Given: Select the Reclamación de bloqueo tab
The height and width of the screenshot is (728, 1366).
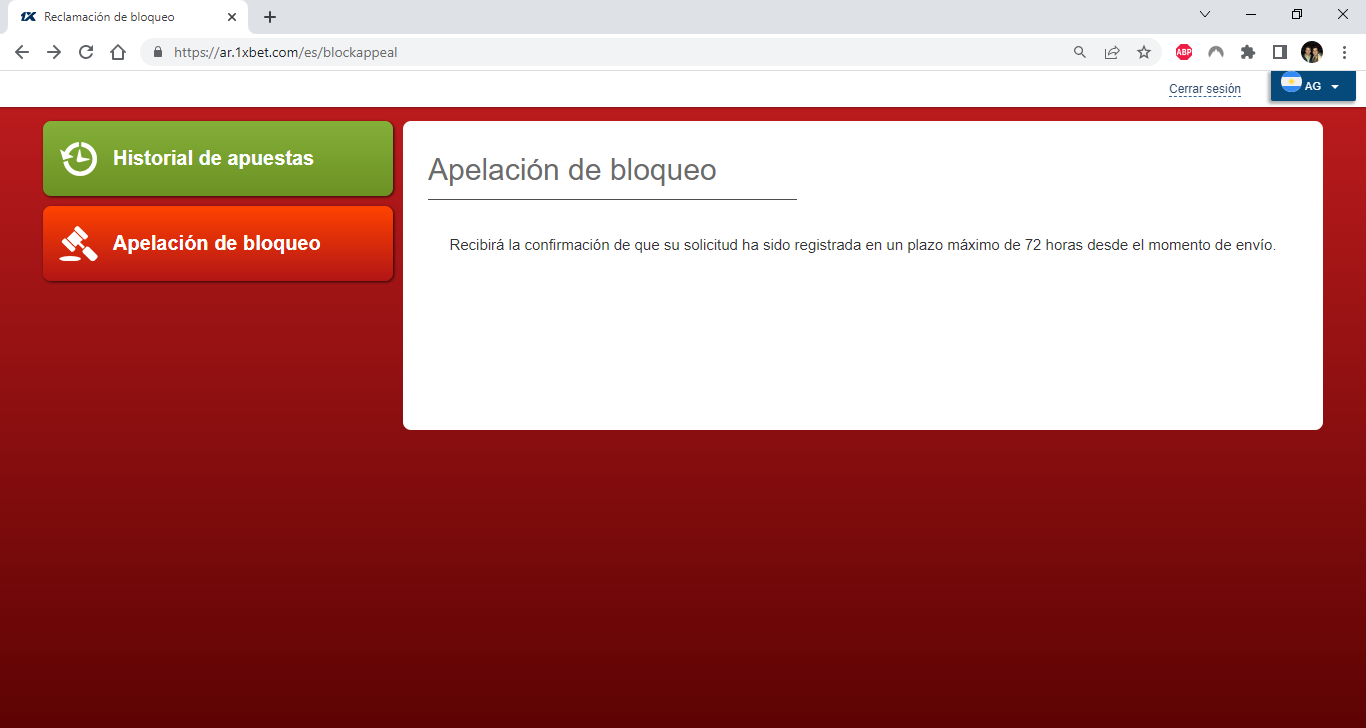Looking at the screenshot, I should point(127,17).
